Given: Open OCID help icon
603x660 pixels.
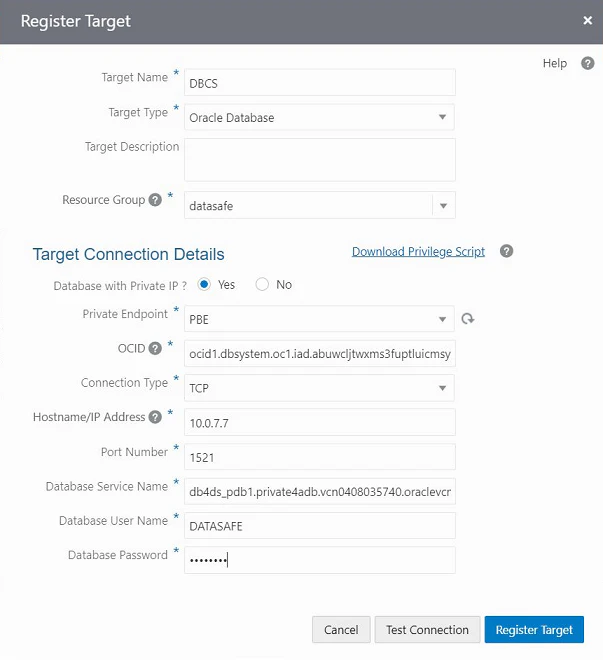Looking at the screenshot, I should click(155, 348).
